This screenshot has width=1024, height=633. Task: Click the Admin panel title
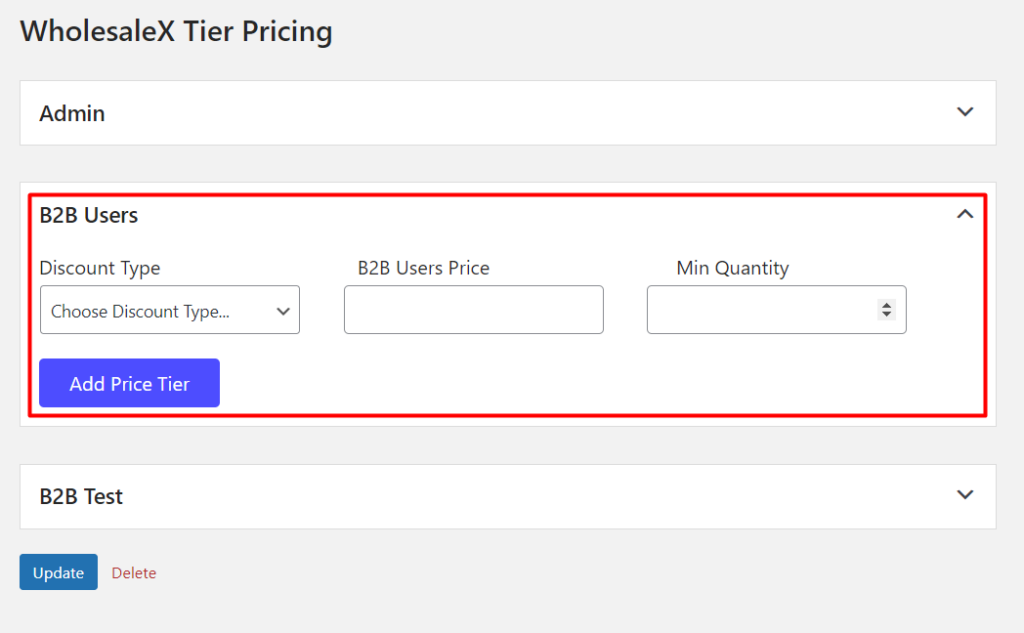72,113
